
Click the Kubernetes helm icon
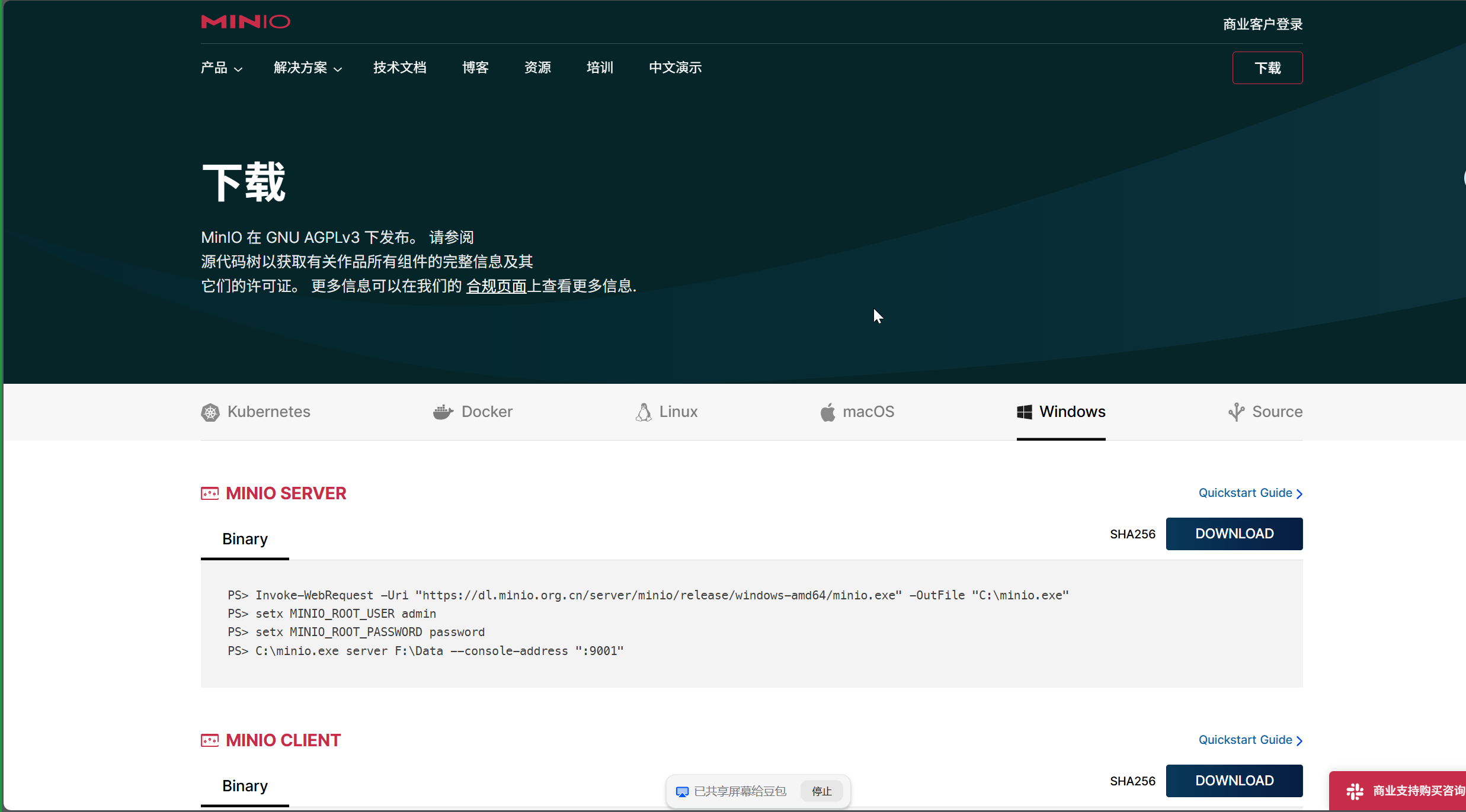coord(210,412)
